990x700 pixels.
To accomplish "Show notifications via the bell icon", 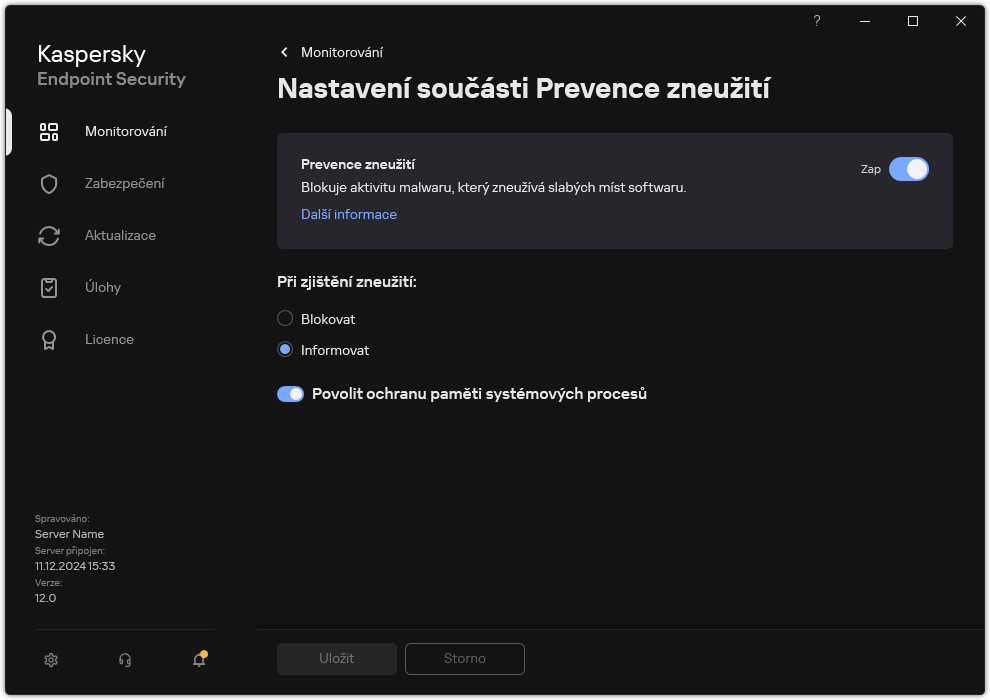I will [x=198, y=661].
